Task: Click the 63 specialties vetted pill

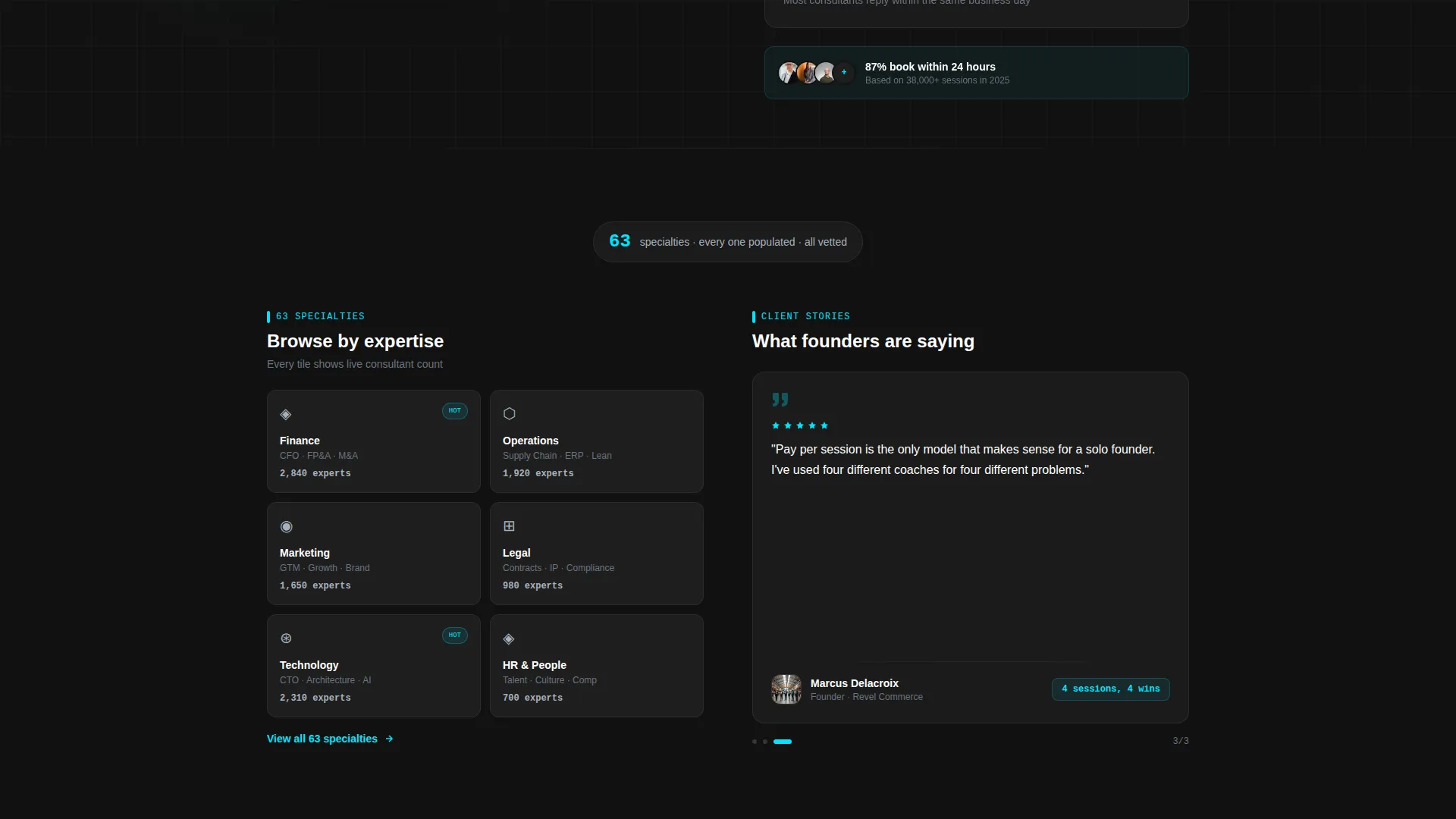Action: tap(728, 242)
